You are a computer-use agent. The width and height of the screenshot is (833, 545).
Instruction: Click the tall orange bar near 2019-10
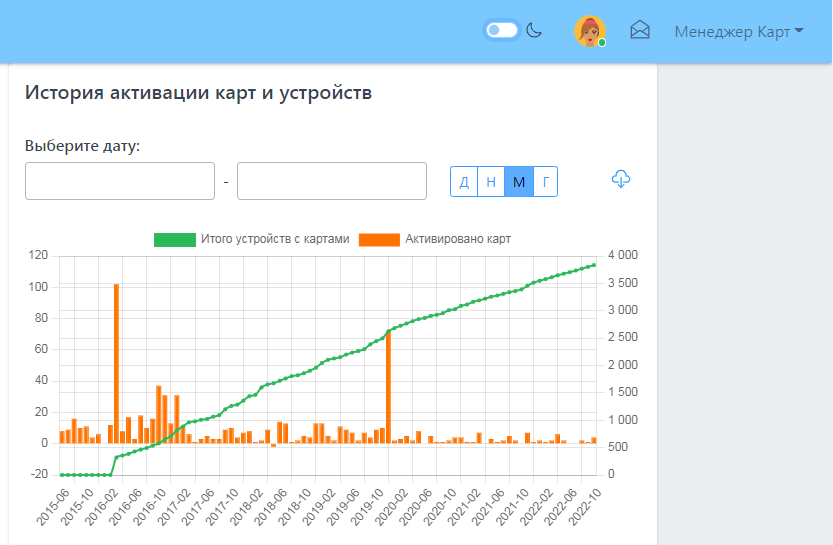point(388,387)
